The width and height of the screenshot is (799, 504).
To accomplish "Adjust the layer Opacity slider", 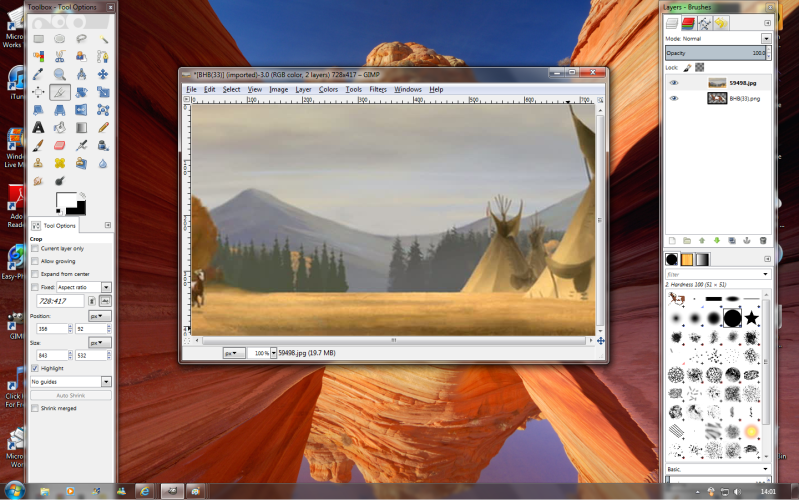I will [716, 53].
